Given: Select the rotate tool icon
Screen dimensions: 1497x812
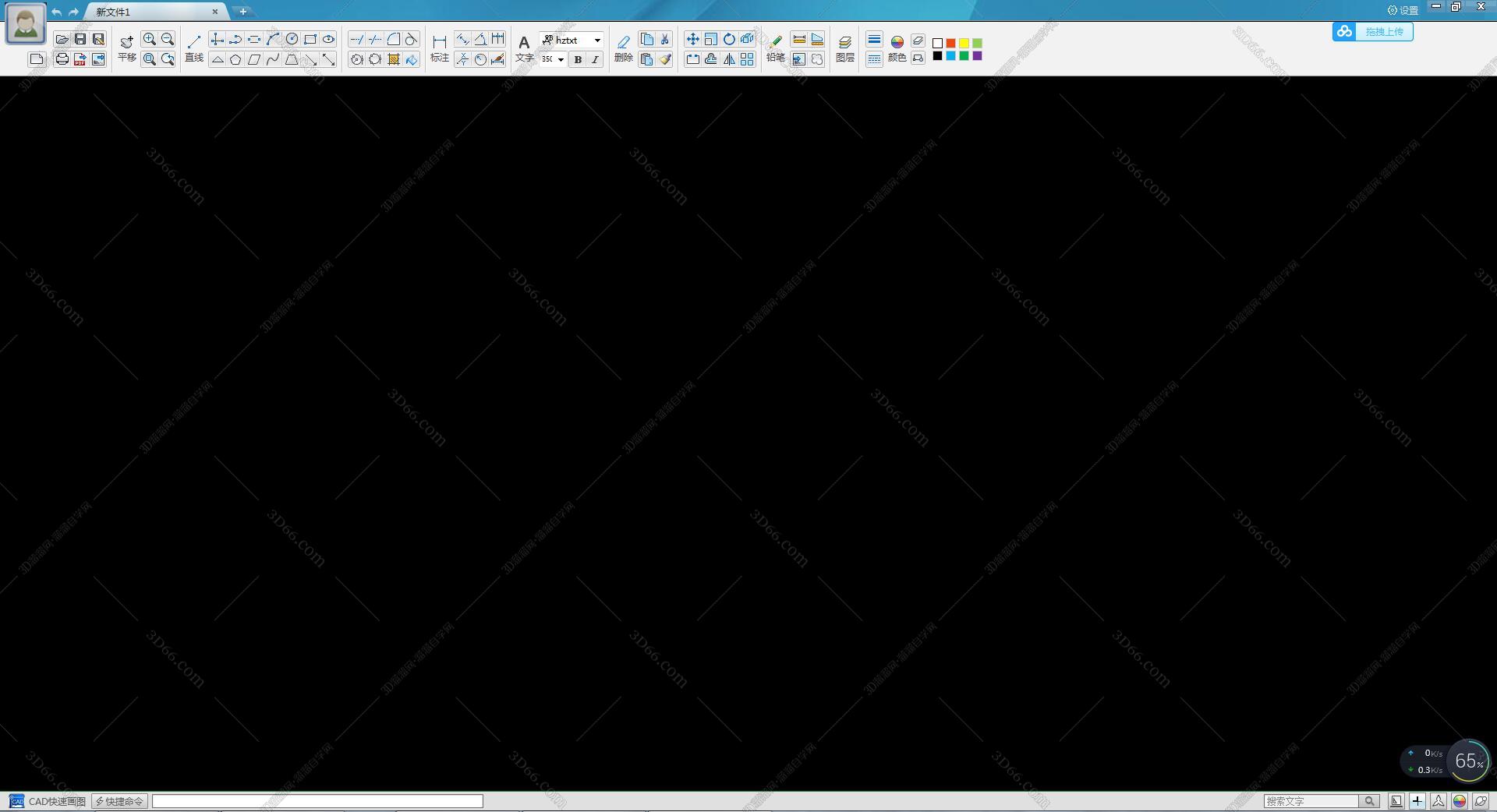Looking at the screenshot, I should [x=729, y=39].
